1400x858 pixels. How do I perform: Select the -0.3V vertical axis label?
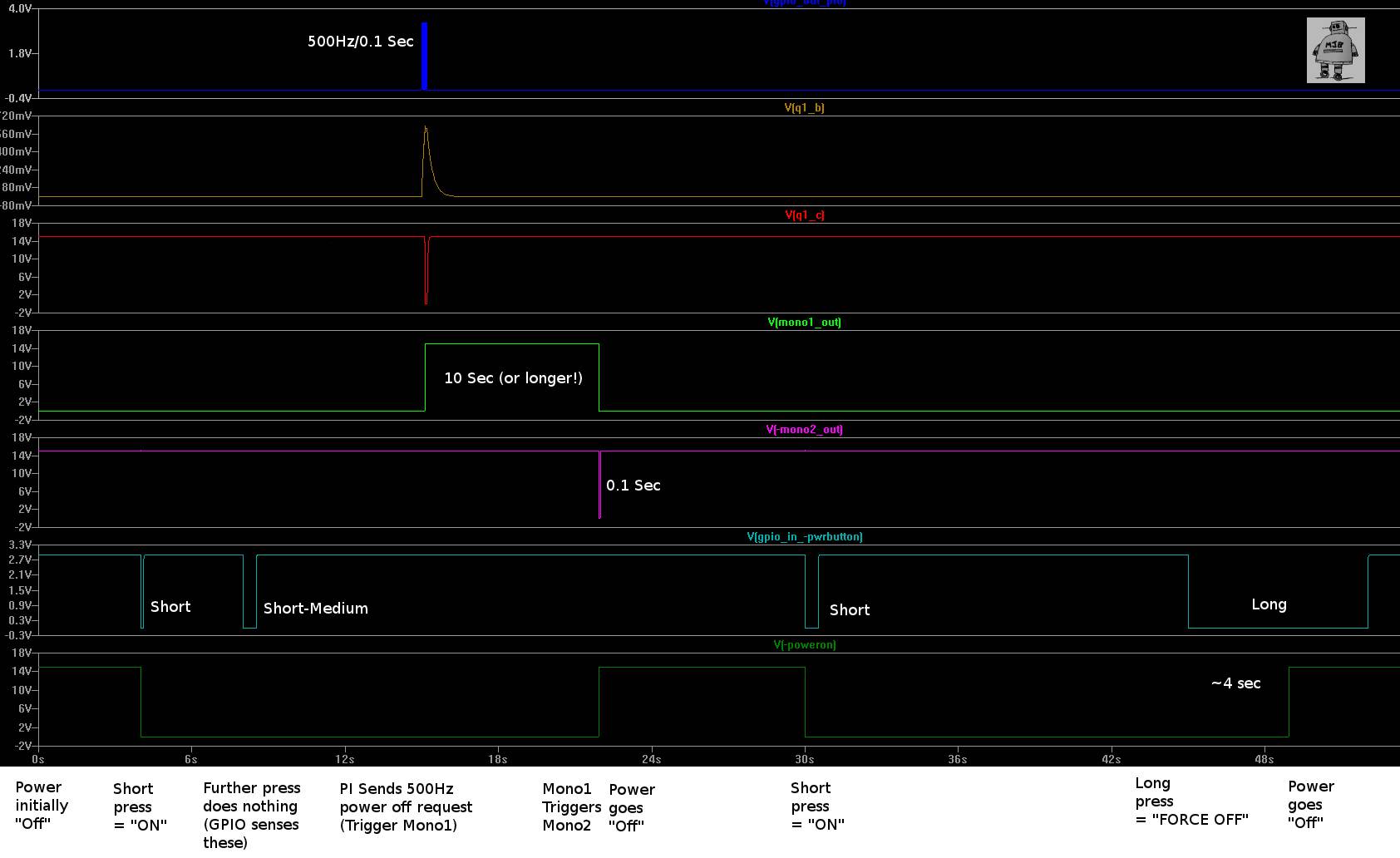17,635
